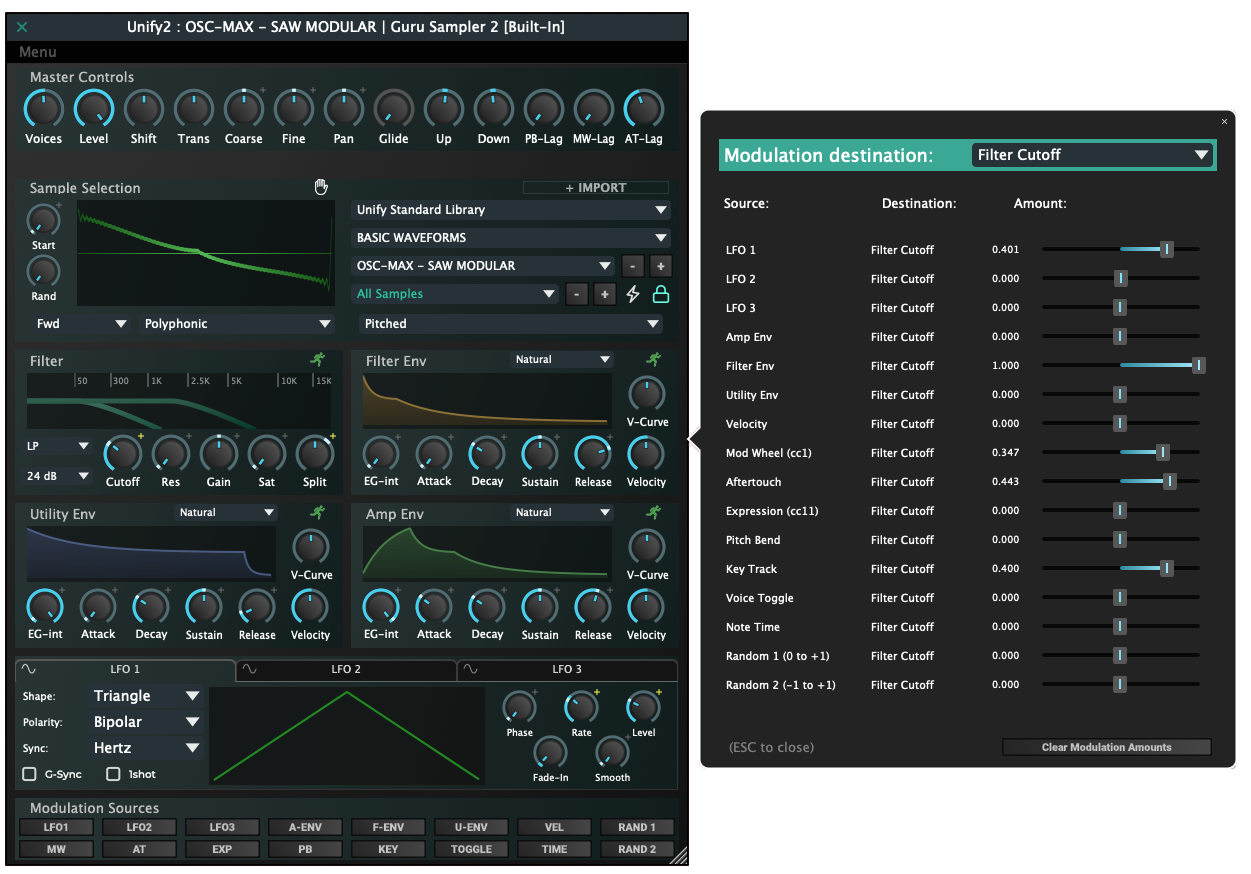Click the Res knob in Filter

171,454
